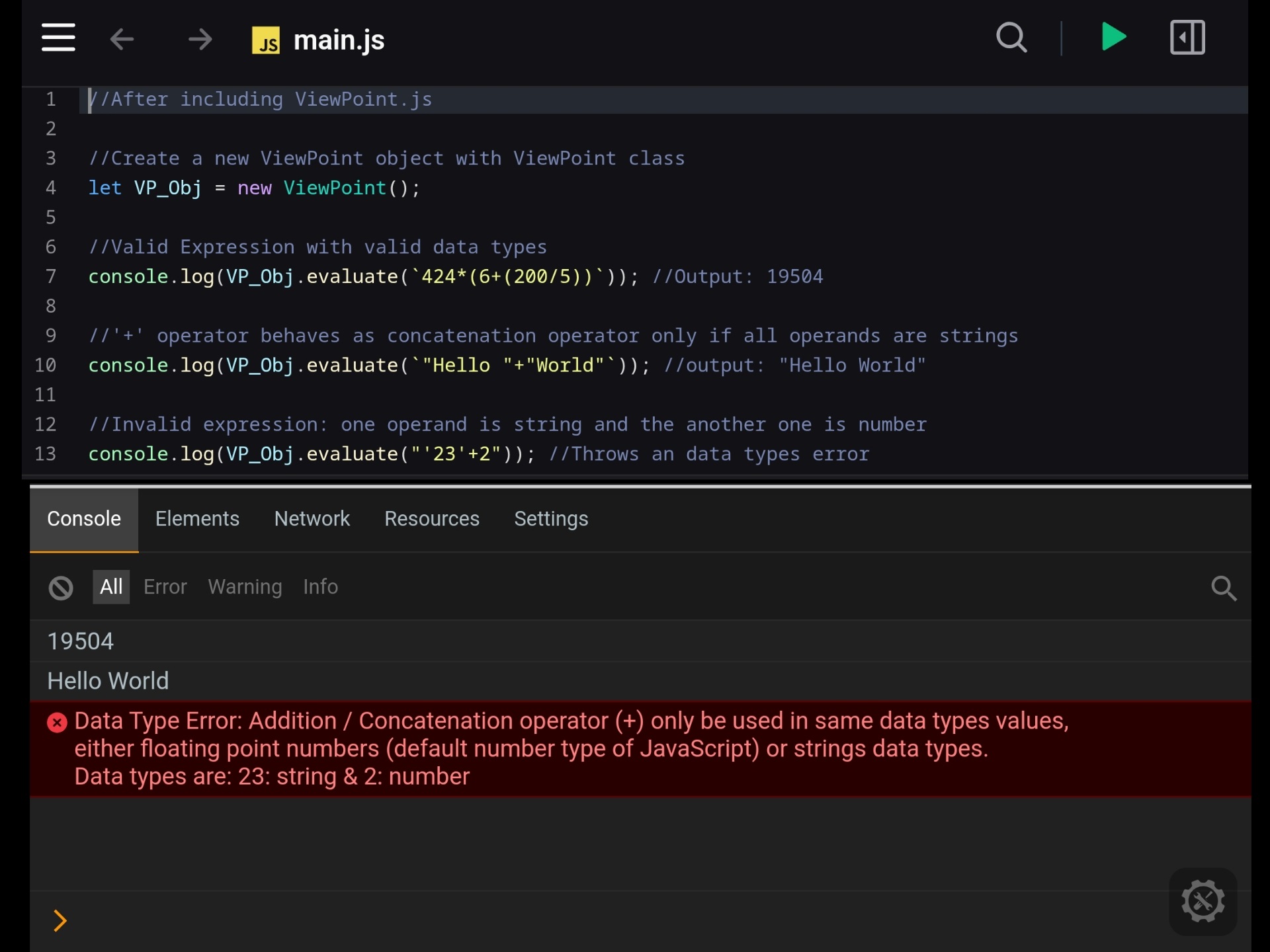Click the back arrow in toolbar
The height and width of the screenshot is (952, 1270).
pyautogui.click(x=122, y=40)
